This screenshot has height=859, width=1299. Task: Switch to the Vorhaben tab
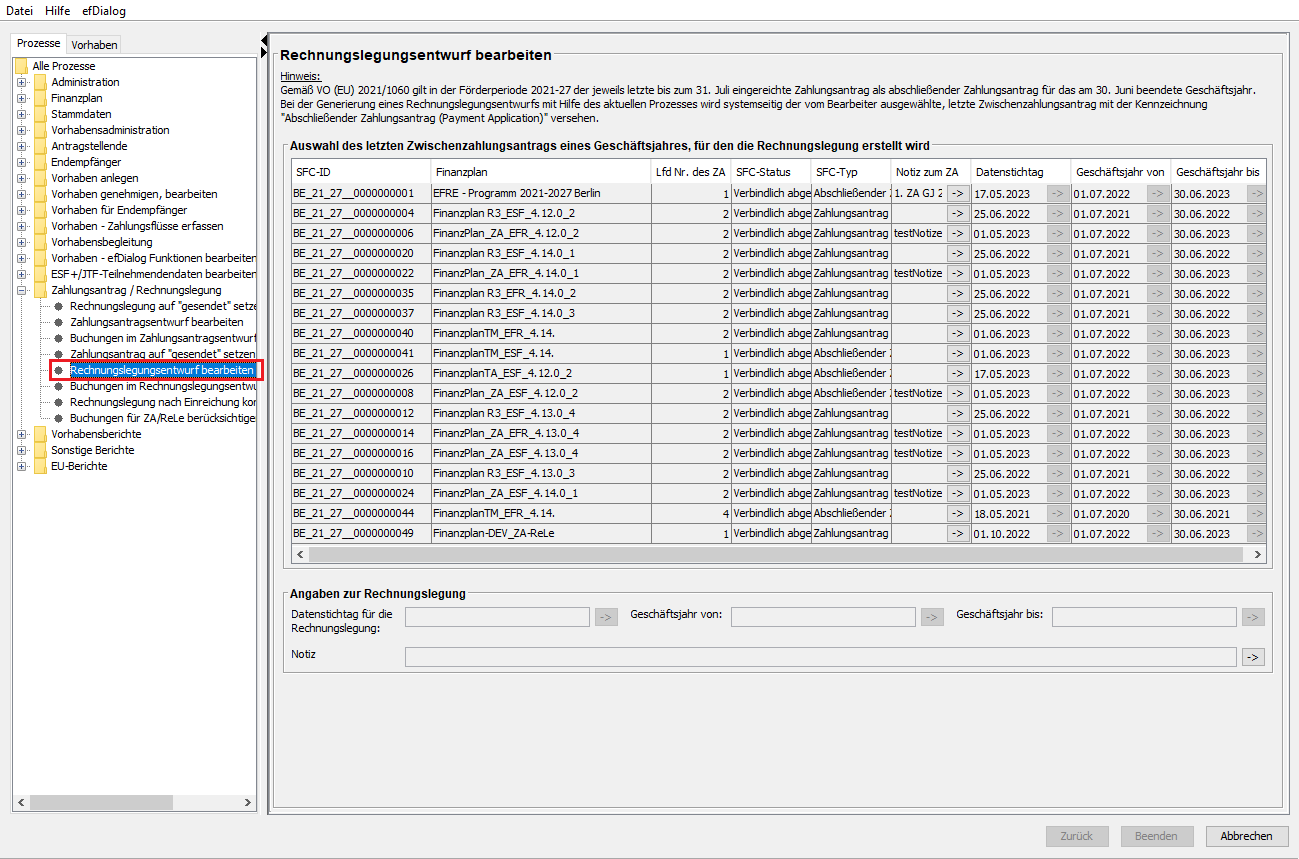click(x=94, y=44)
